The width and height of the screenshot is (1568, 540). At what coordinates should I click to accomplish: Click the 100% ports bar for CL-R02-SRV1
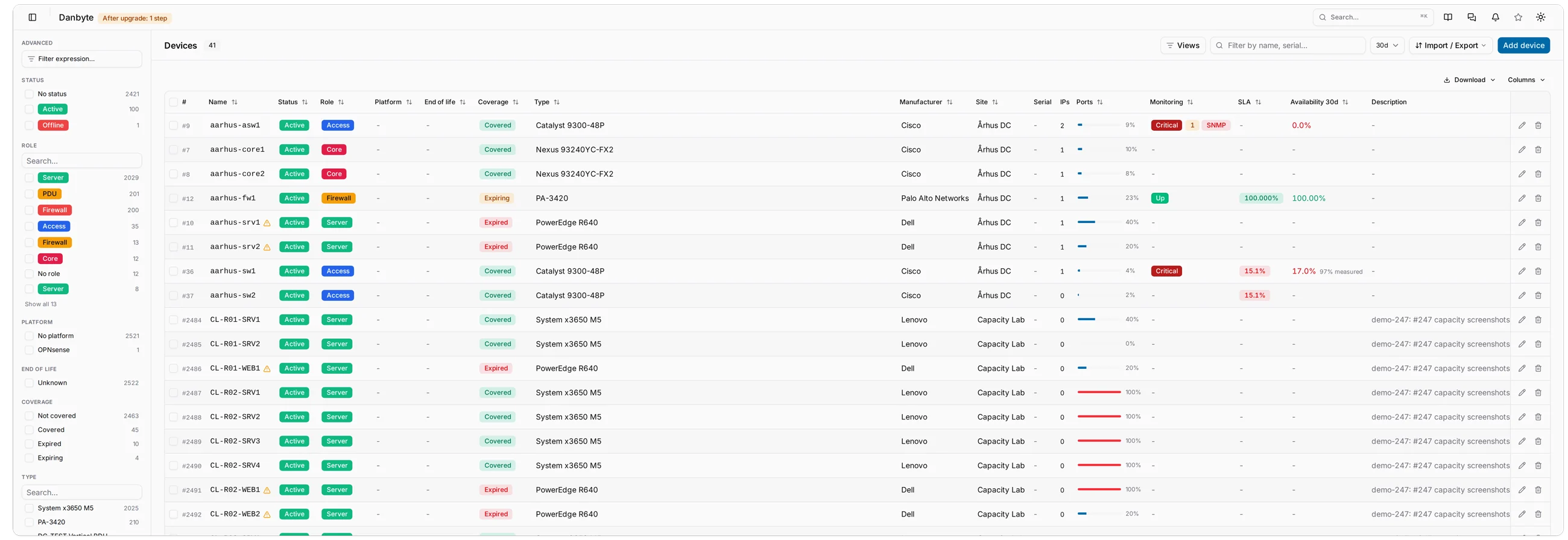click(x=1099, y=393)
